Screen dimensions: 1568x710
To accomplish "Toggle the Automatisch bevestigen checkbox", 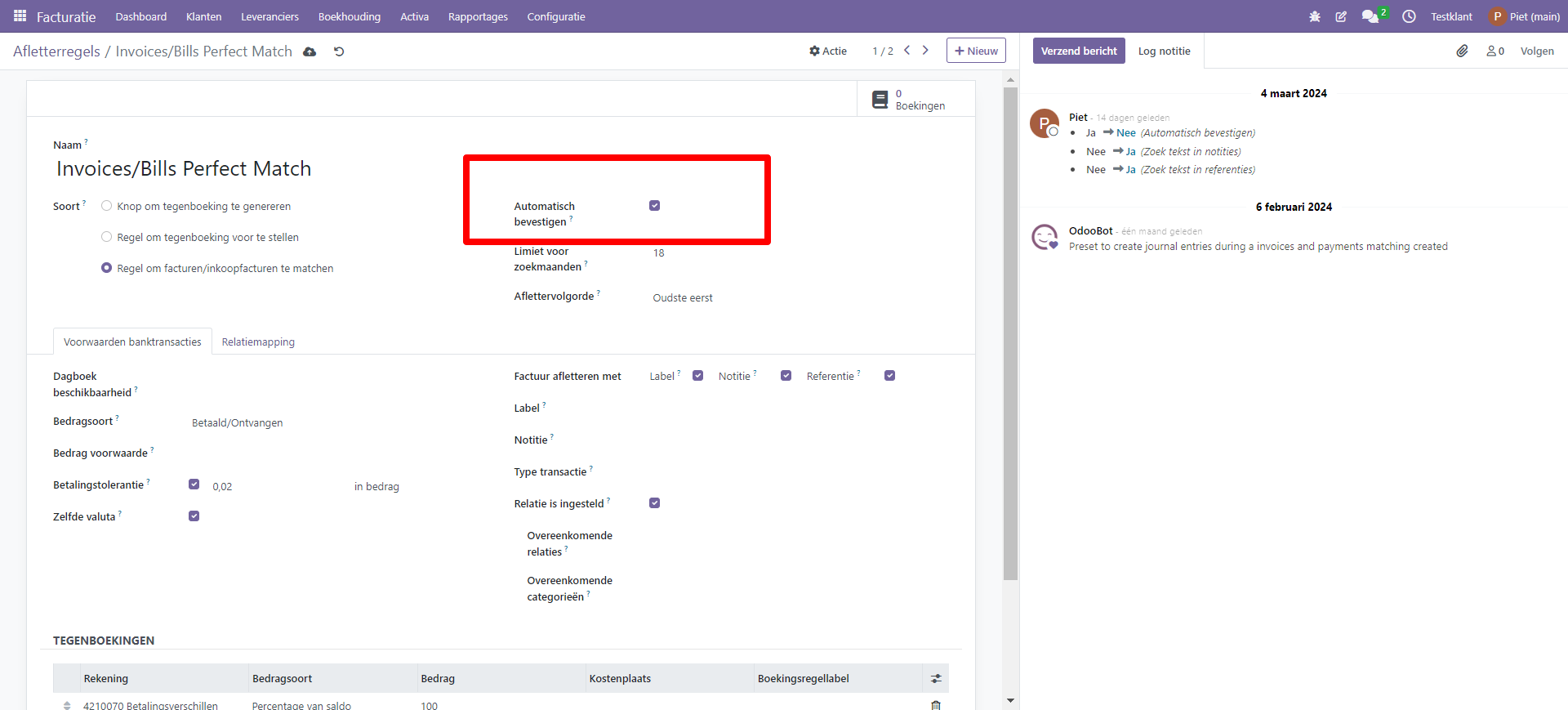I will [654, 206].
